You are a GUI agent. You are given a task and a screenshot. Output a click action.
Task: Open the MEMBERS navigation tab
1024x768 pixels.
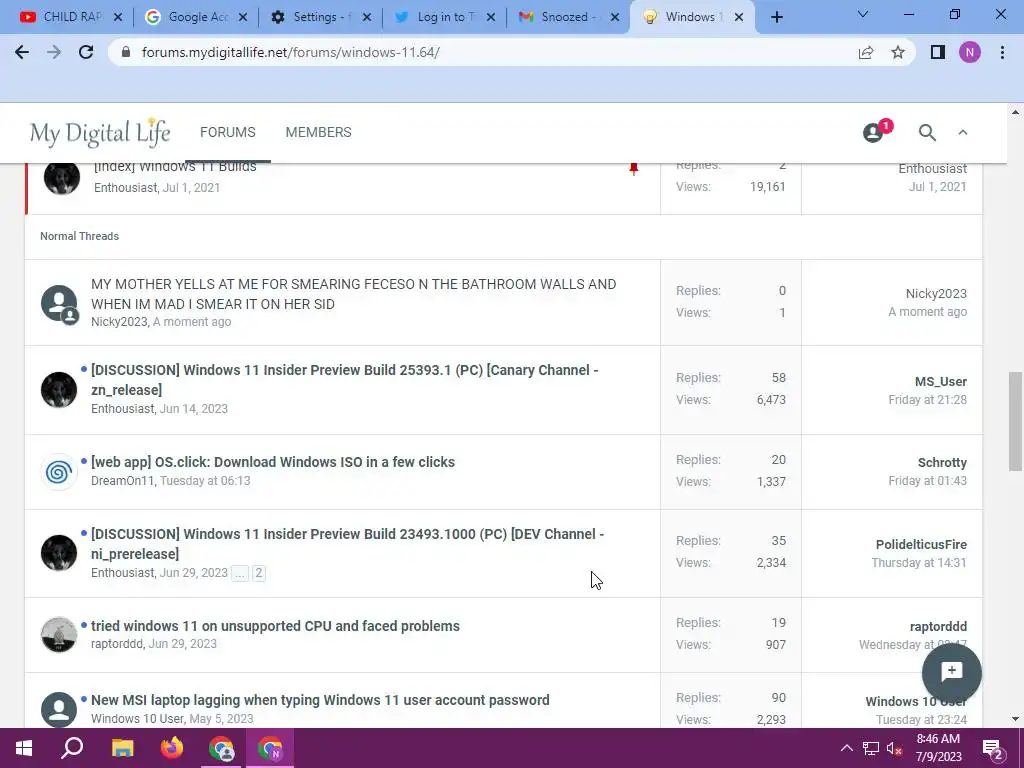(x=319, y=132)
